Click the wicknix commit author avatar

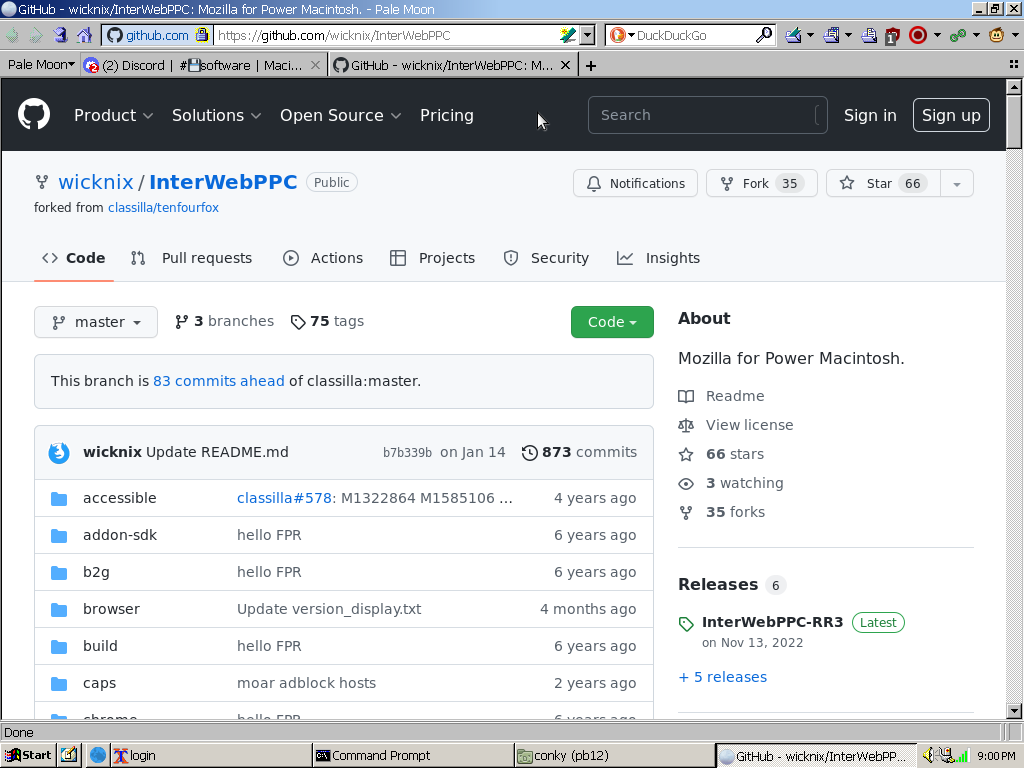click(x=59, y=453)
